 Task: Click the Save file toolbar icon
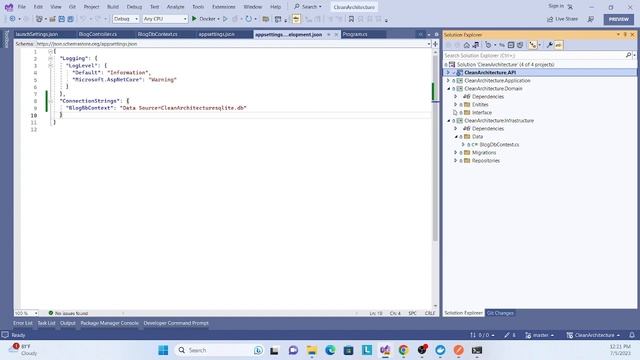click(x=62, y=19)
